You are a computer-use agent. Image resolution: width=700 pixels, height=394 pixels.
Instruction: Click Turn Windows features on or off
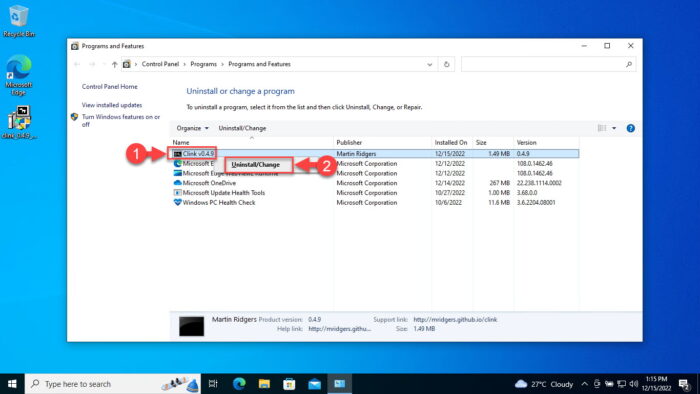121,120
